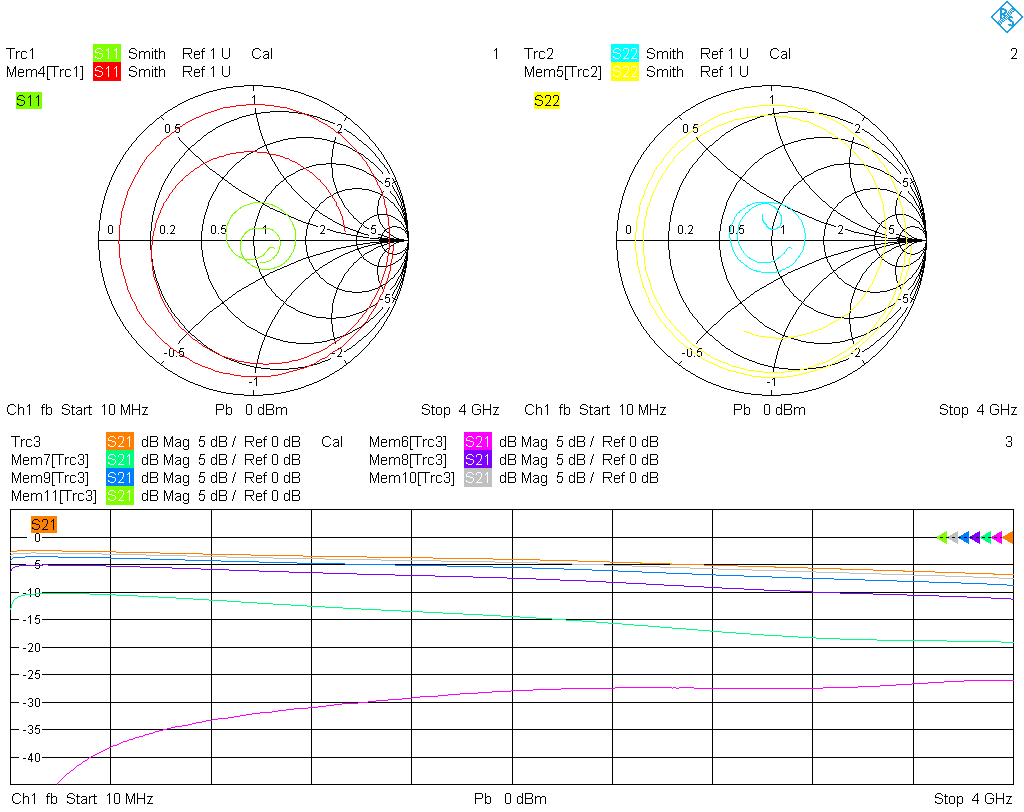
Task: Click the Cal label in the Trc2 row
Action: click(x=780, y=54)
